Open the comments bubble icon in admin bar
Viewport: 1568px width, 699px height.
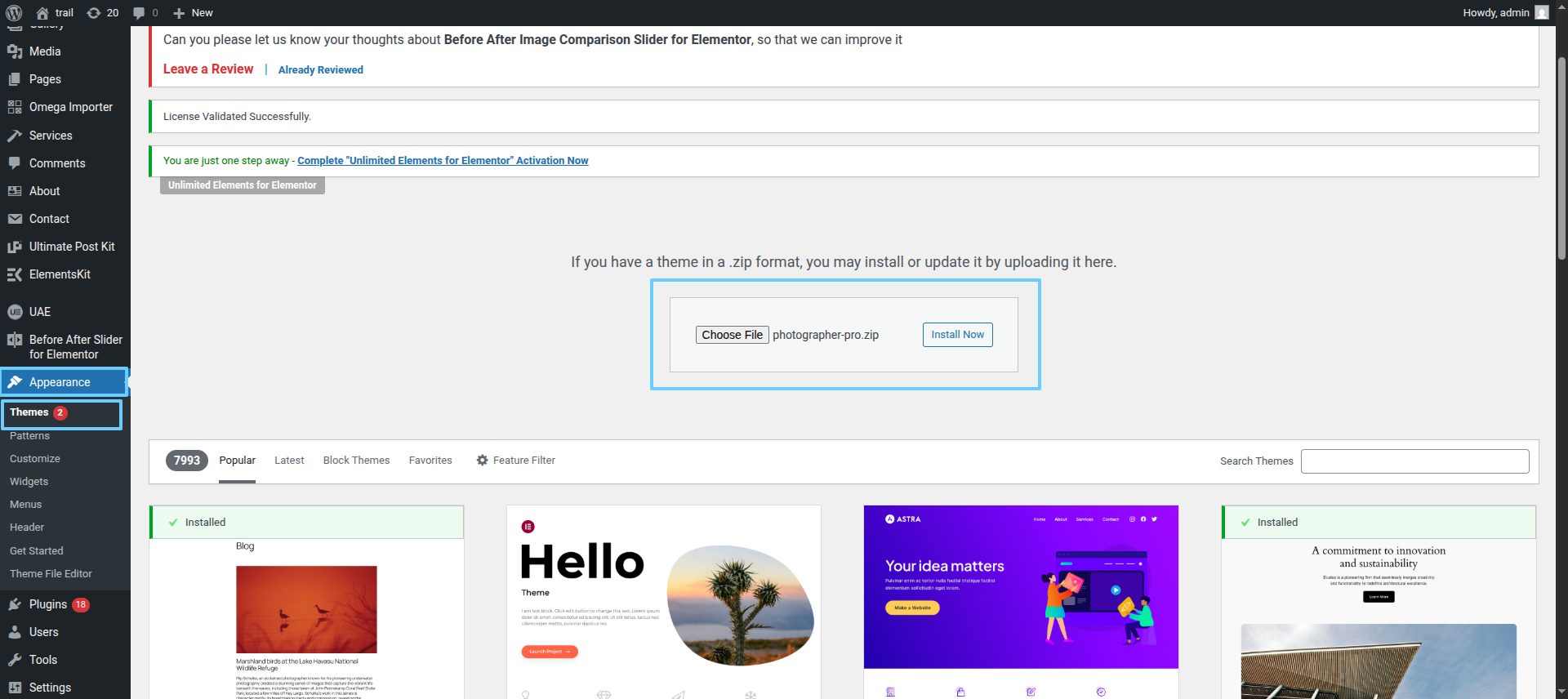pyautogui.click(x=139, y=13)
